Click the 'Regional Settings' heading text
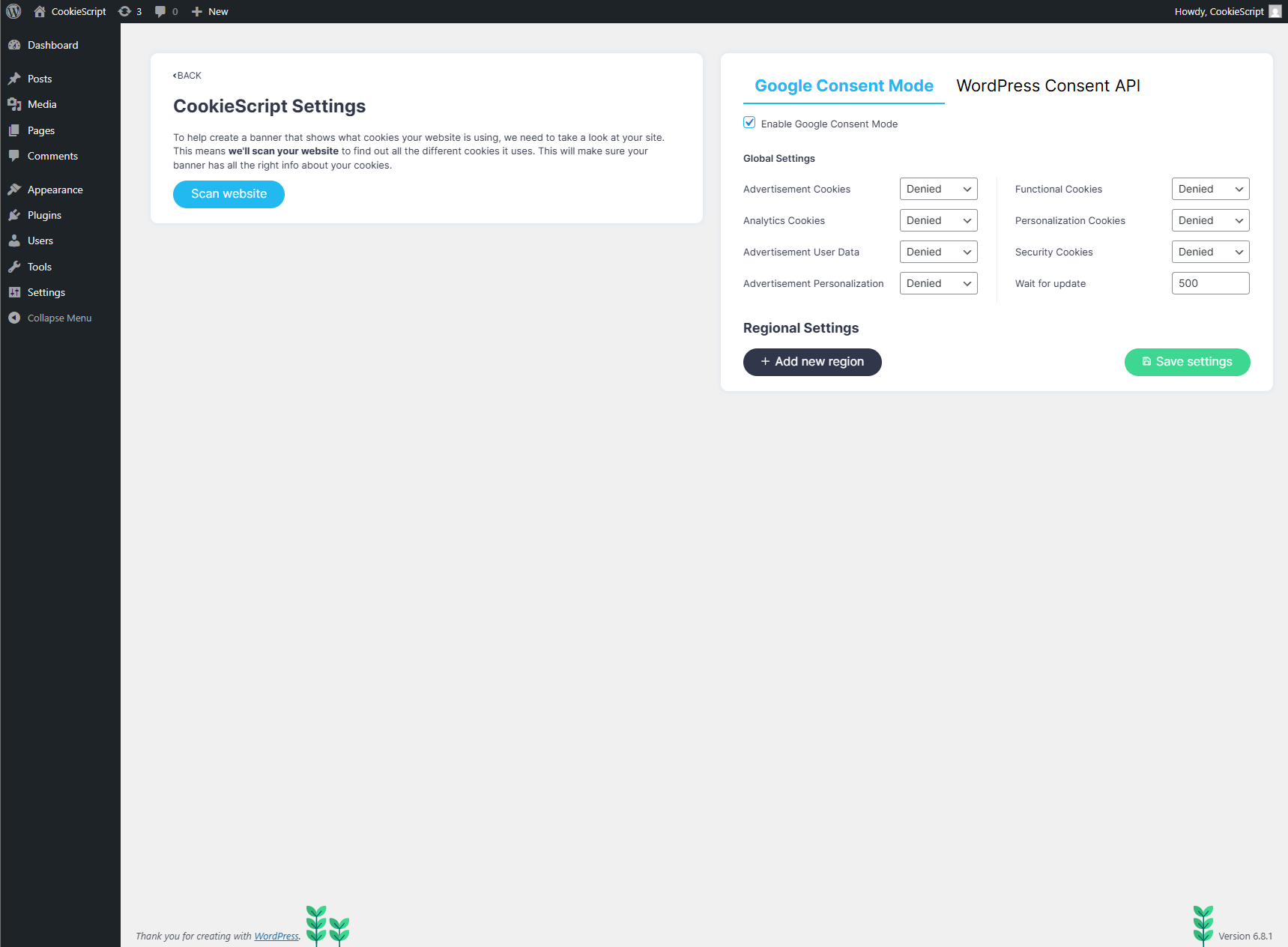This screenshot has width=1288, height=947. pyautogui.click(x=801, y=328)
